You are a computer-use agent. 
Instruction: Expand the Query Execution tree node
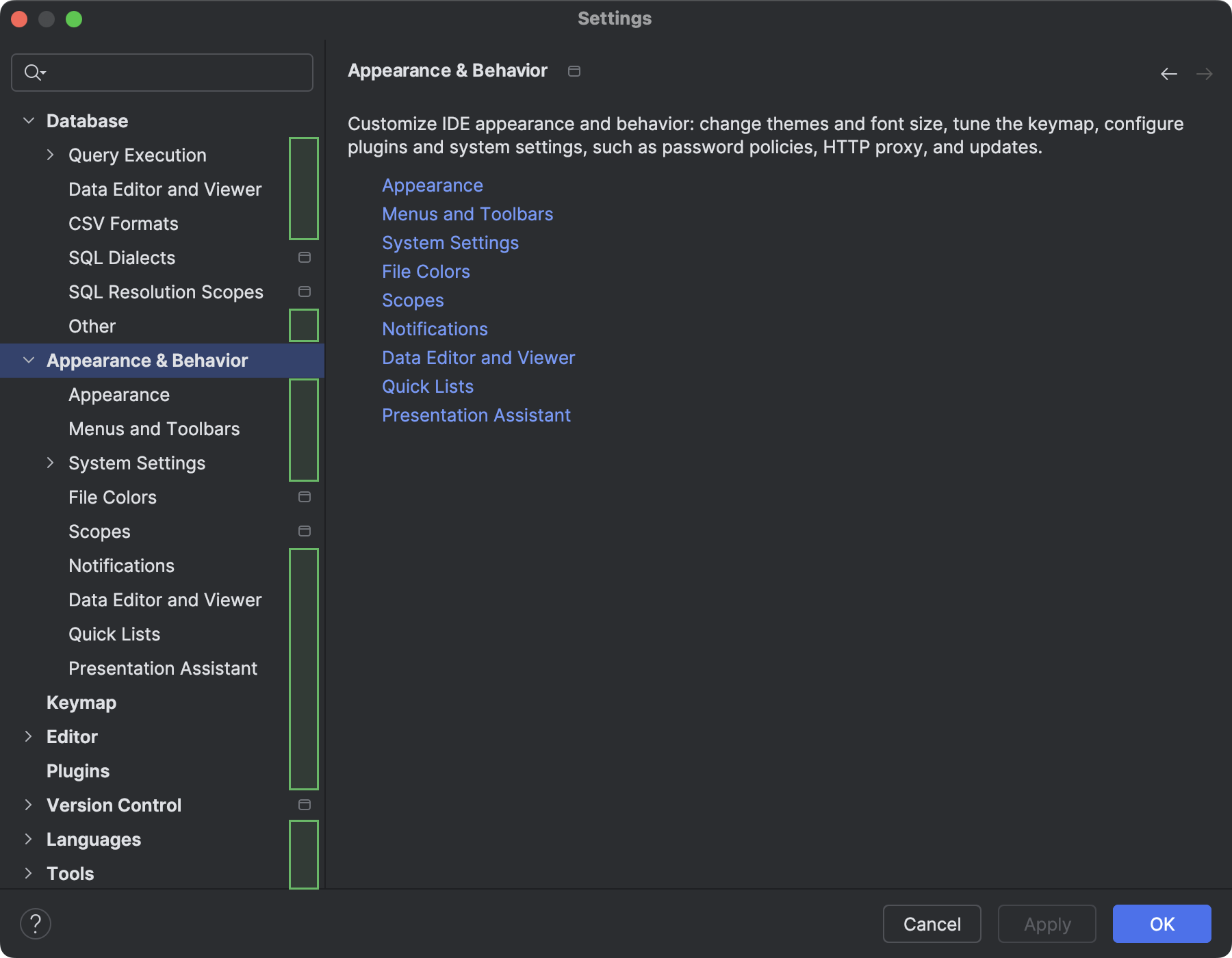pos(50,155)
